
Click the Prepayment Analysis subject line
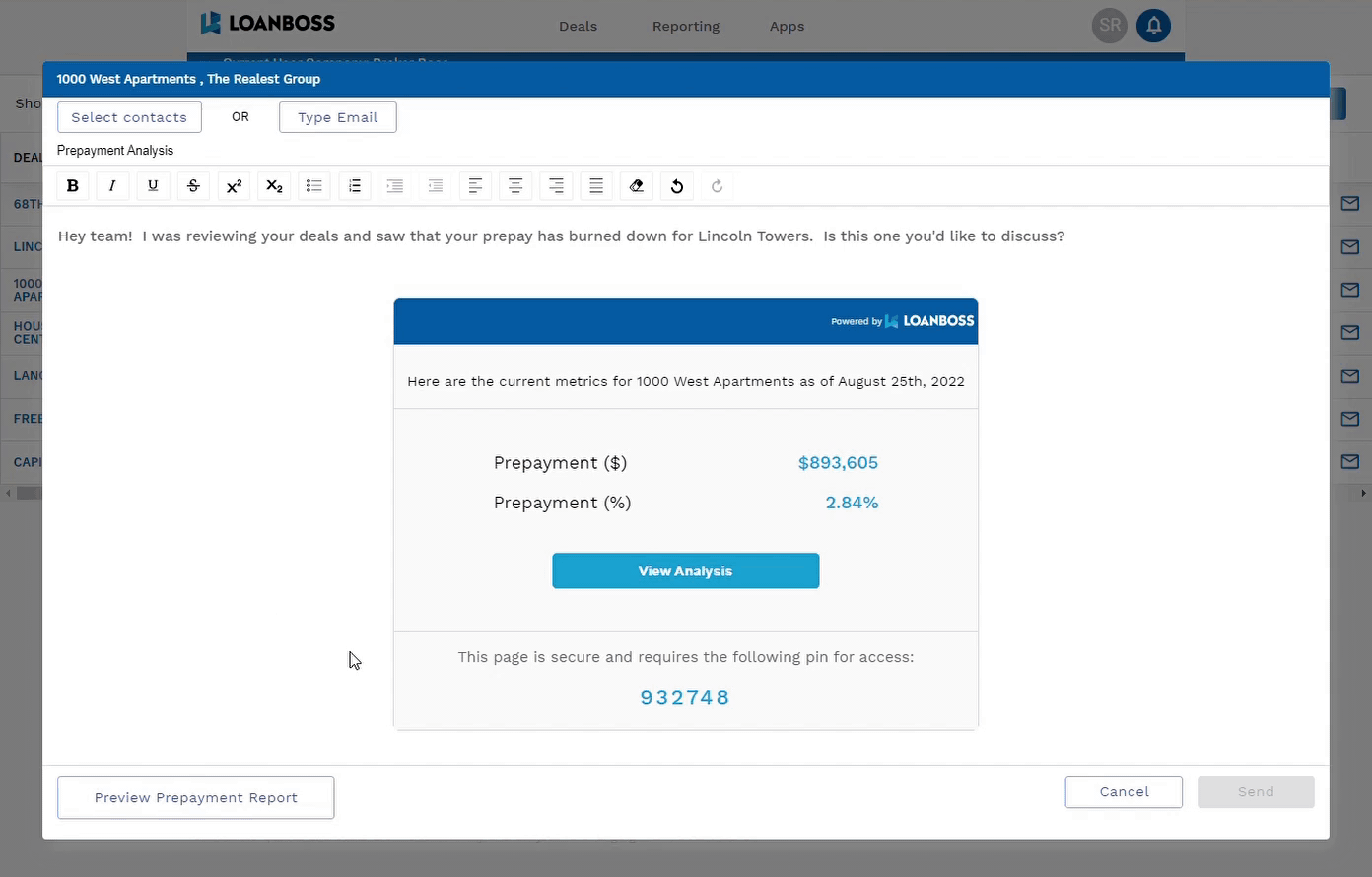[x=115, y=151]
